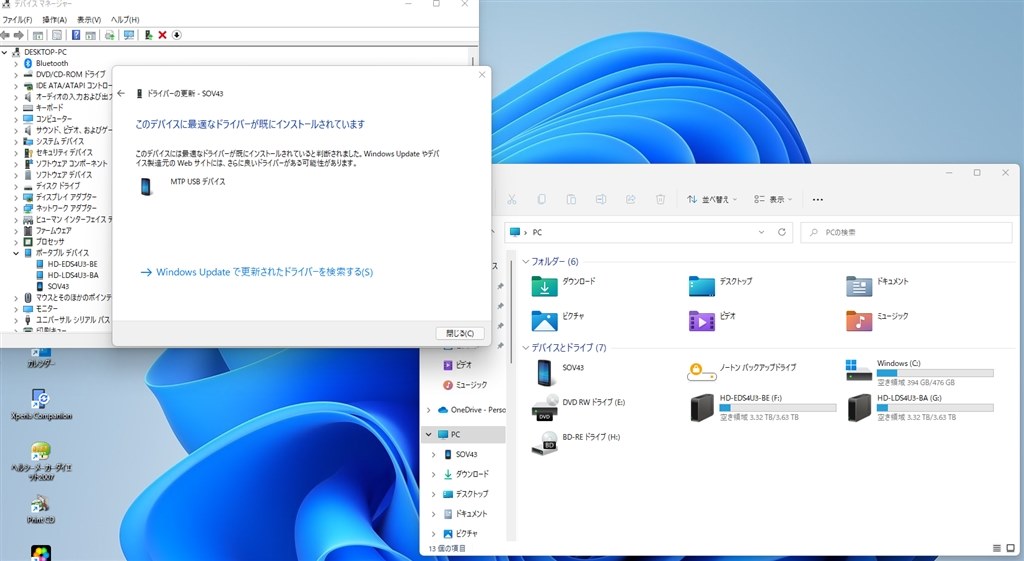This screenshot has height=561, width=1024.
Task: Collapse the ポータブル デバイス node
Action: tap(16, 253)
